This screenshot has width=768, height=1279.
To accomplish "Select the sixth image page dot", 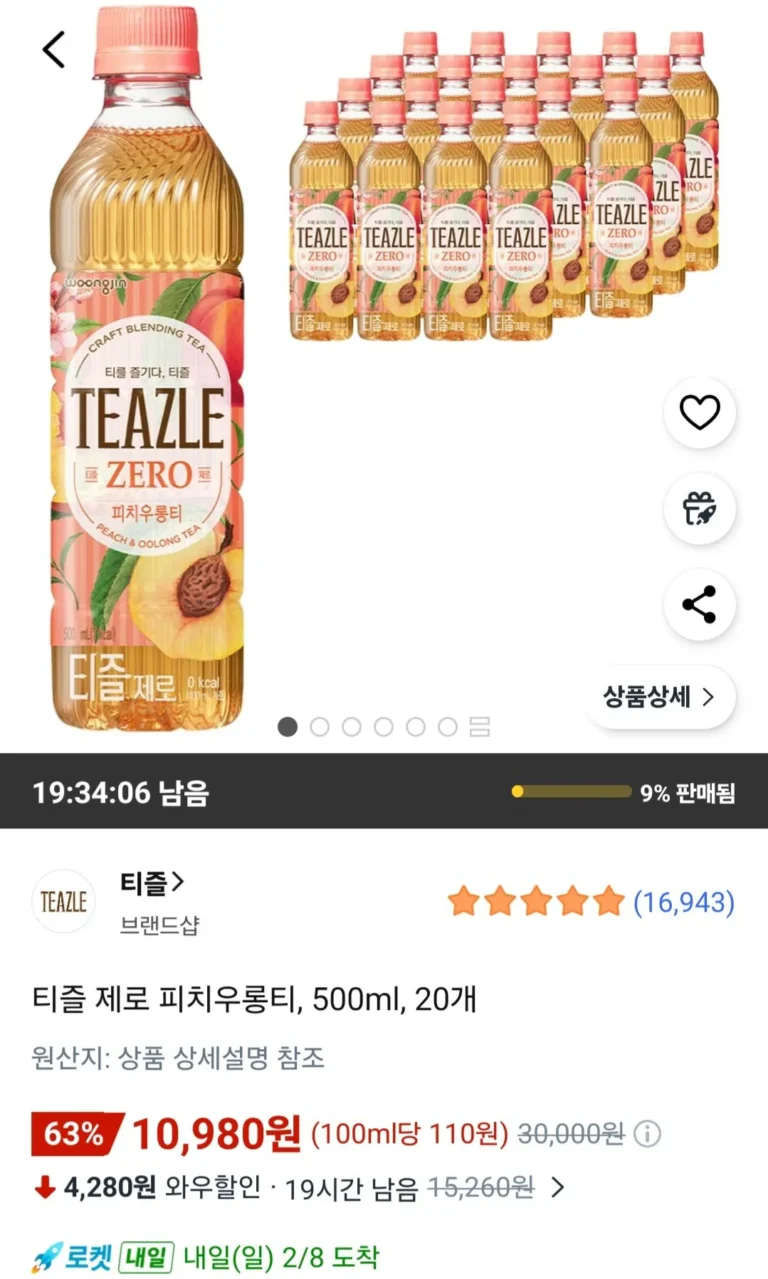I will (448, 727).
